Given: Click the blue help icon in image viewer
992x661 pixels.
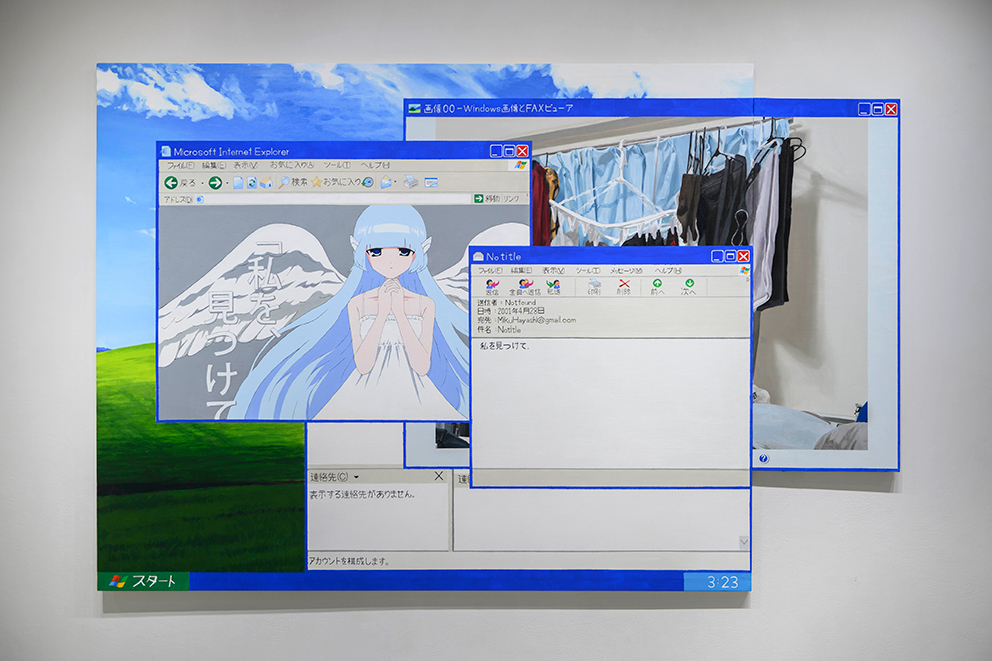Looking at the screenshot, I should (764, 459).
